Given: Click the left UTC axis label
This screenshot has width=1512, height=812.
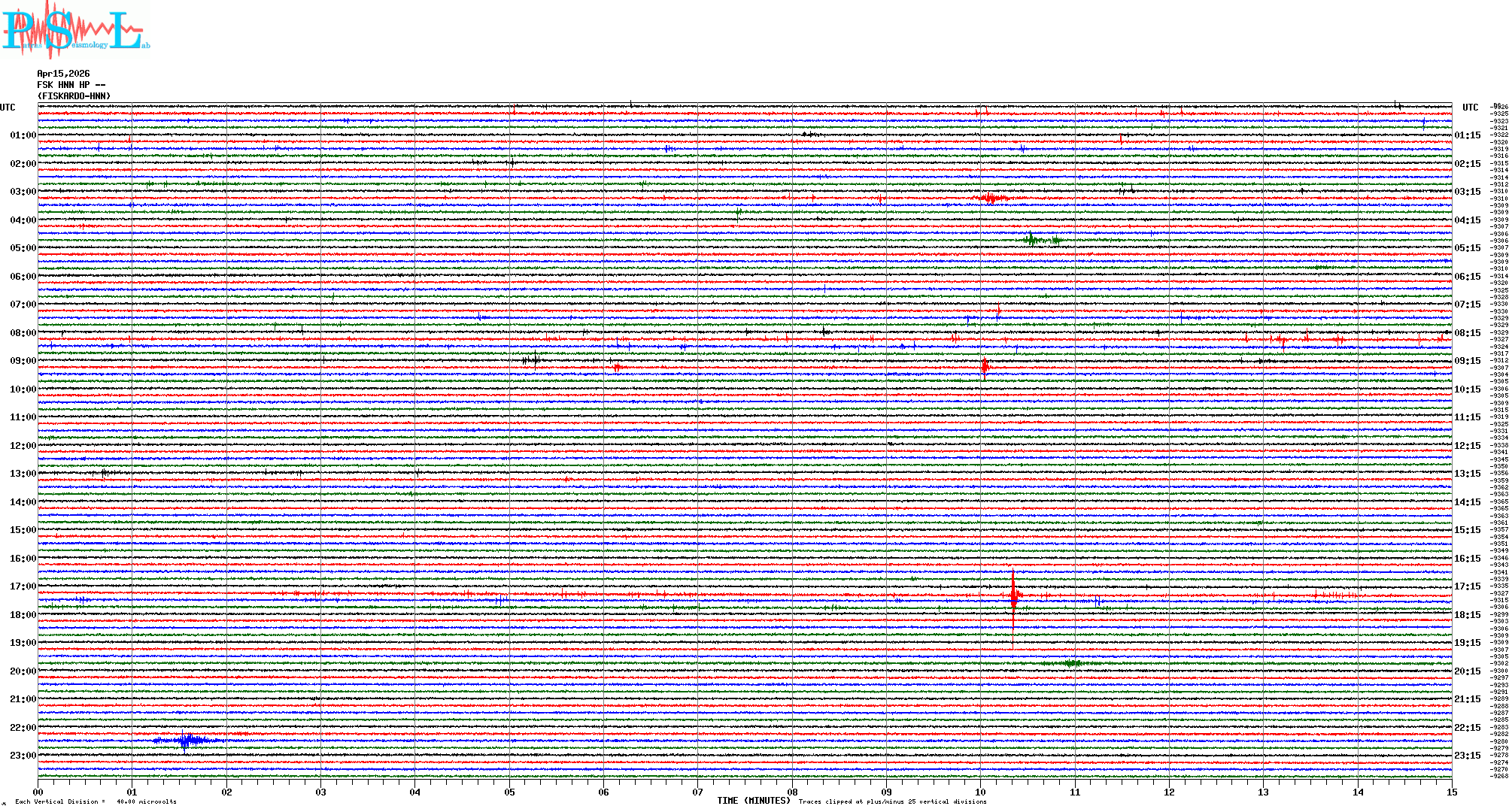Looking at the screenshot, I should click(x=8, y=108).
